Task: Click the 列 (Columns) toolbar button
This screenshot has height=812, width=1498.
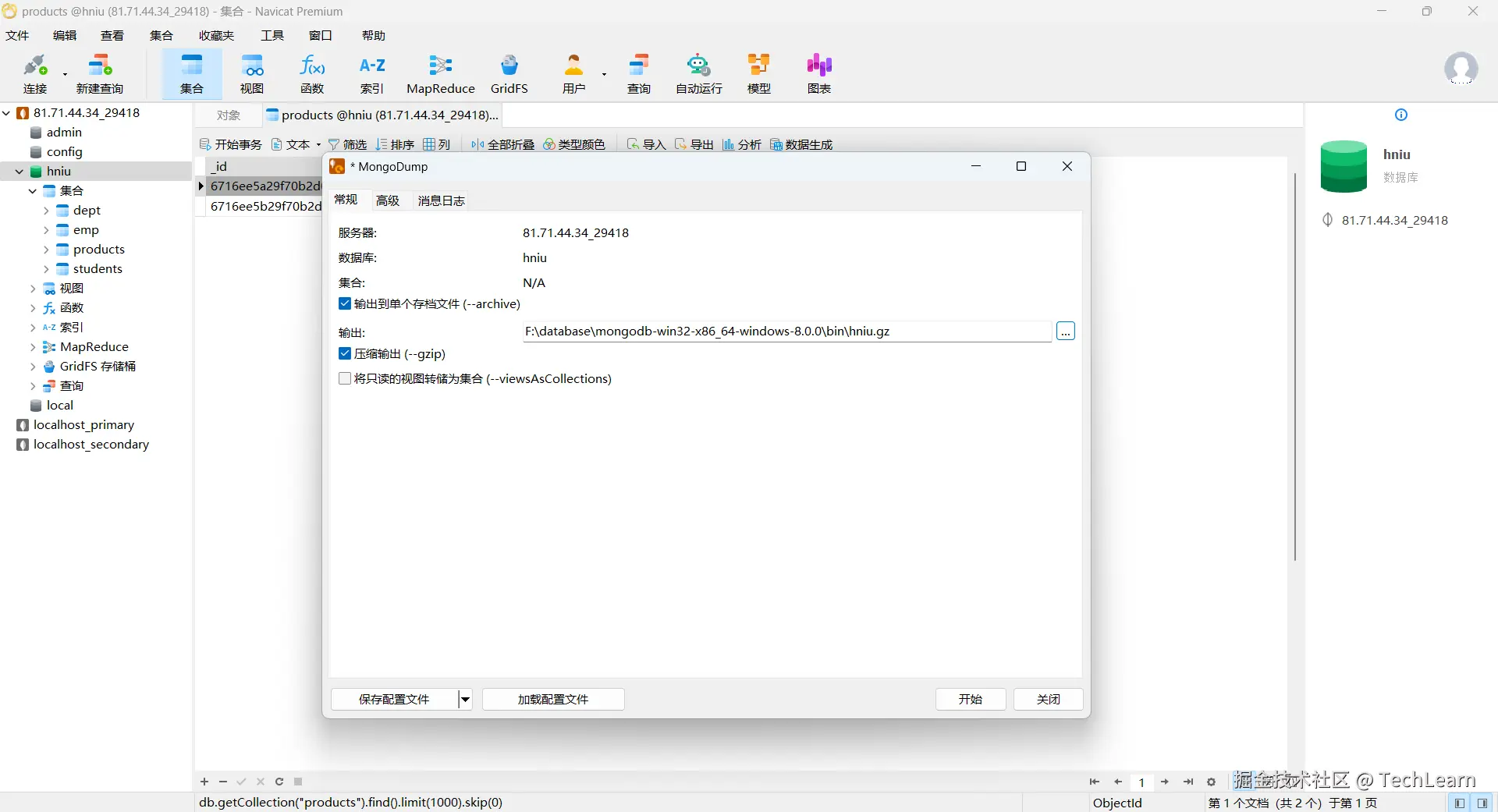Action: pyautogui.click(x=437, y=144)
